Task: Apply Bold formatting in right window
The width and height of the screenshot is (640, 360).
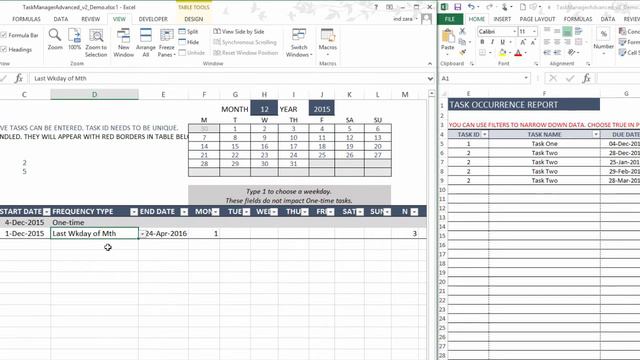Action: [482, 42]
